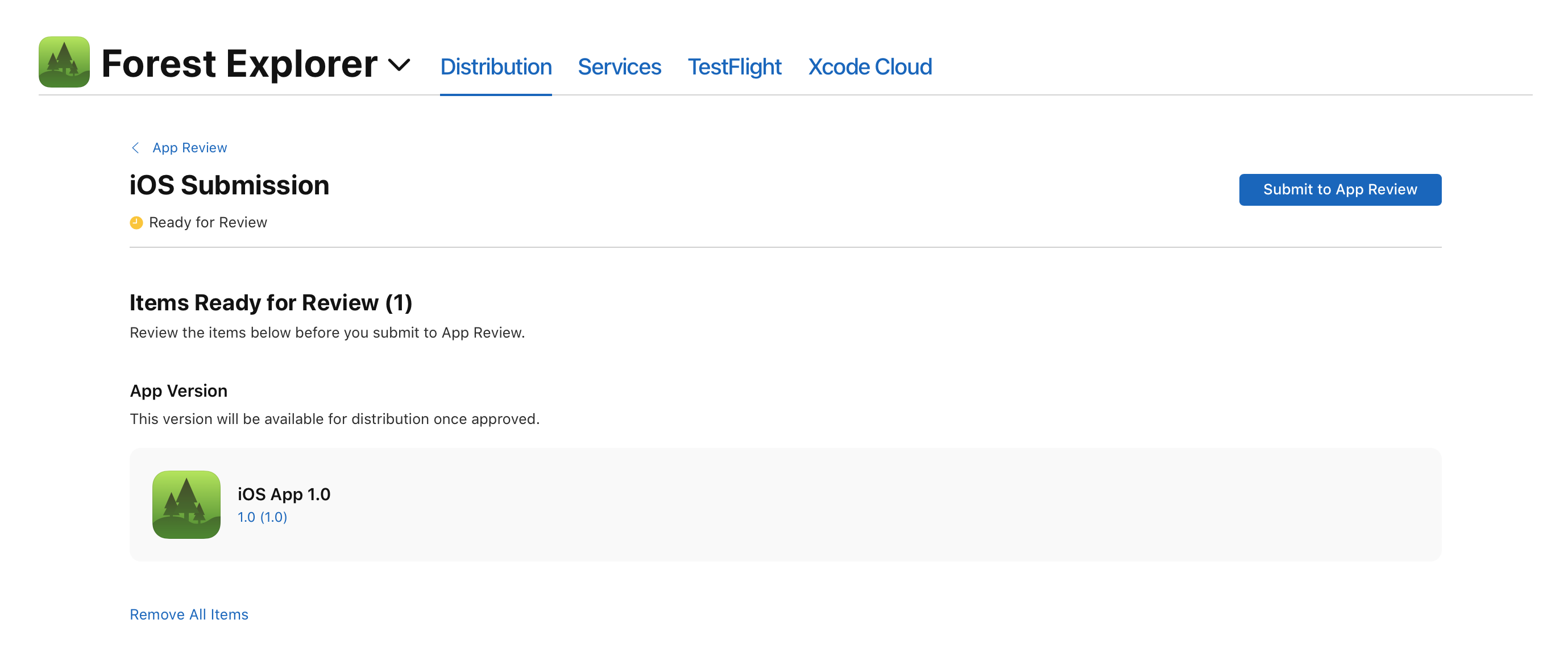Screen dimensions: 1568x665
Task: Open the Xcode Cloud tab
Action: (x=869, y=66)
